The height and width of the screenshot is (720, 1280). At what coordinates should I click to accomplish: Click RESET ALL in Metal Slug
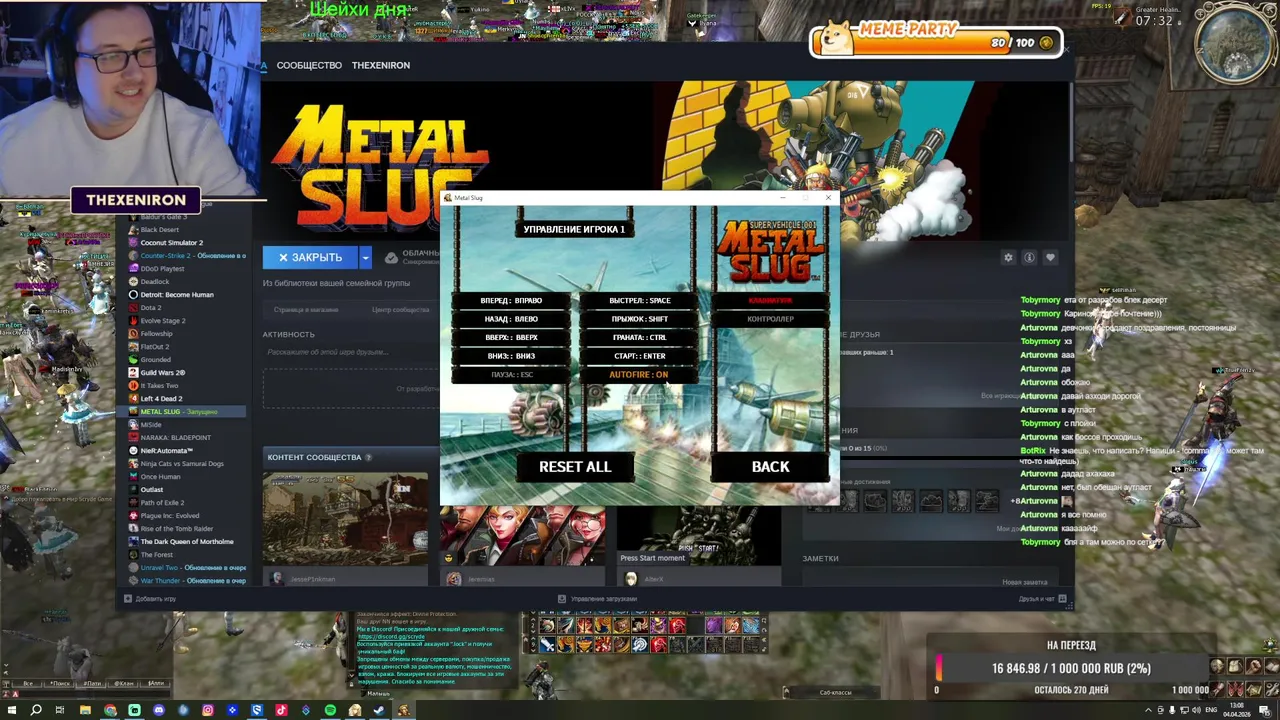click(x=575, y=467)
